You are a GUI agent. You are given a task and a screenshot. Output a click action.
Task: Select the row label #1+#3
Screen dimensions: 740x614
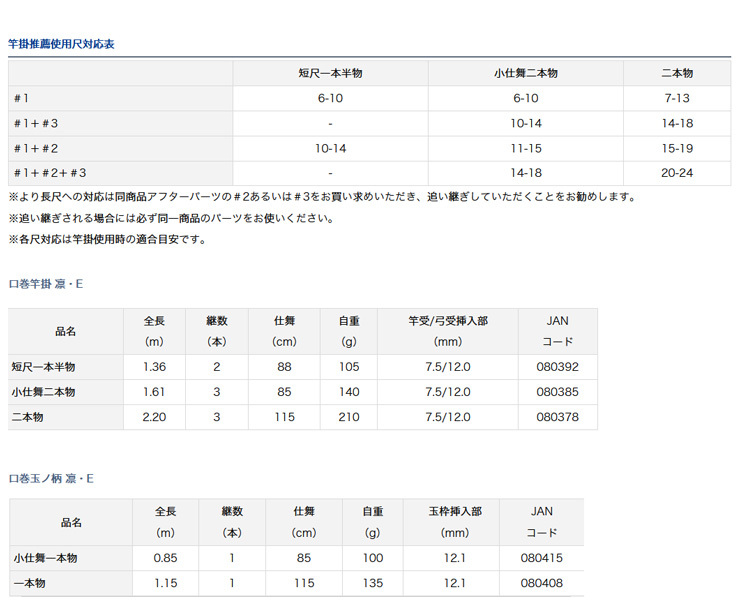pos(36,124)
